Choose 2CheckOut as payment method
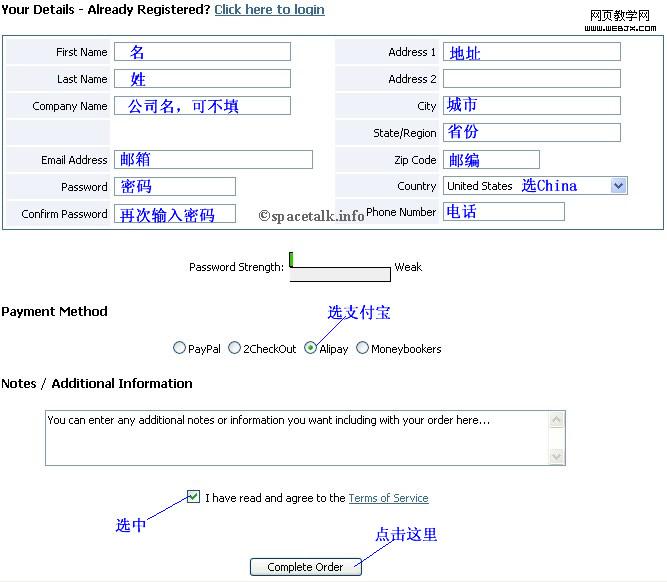667x582 pixels. pyautogui.click(x=235, y=349)
